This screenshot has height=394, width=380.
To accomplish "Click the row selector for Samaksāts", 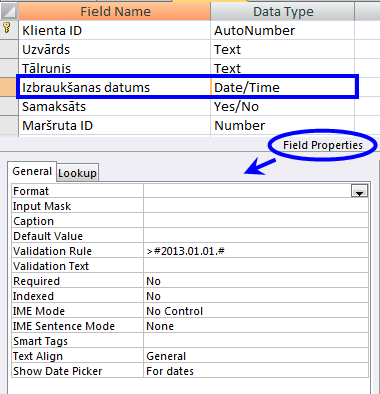I will (9, 107).
